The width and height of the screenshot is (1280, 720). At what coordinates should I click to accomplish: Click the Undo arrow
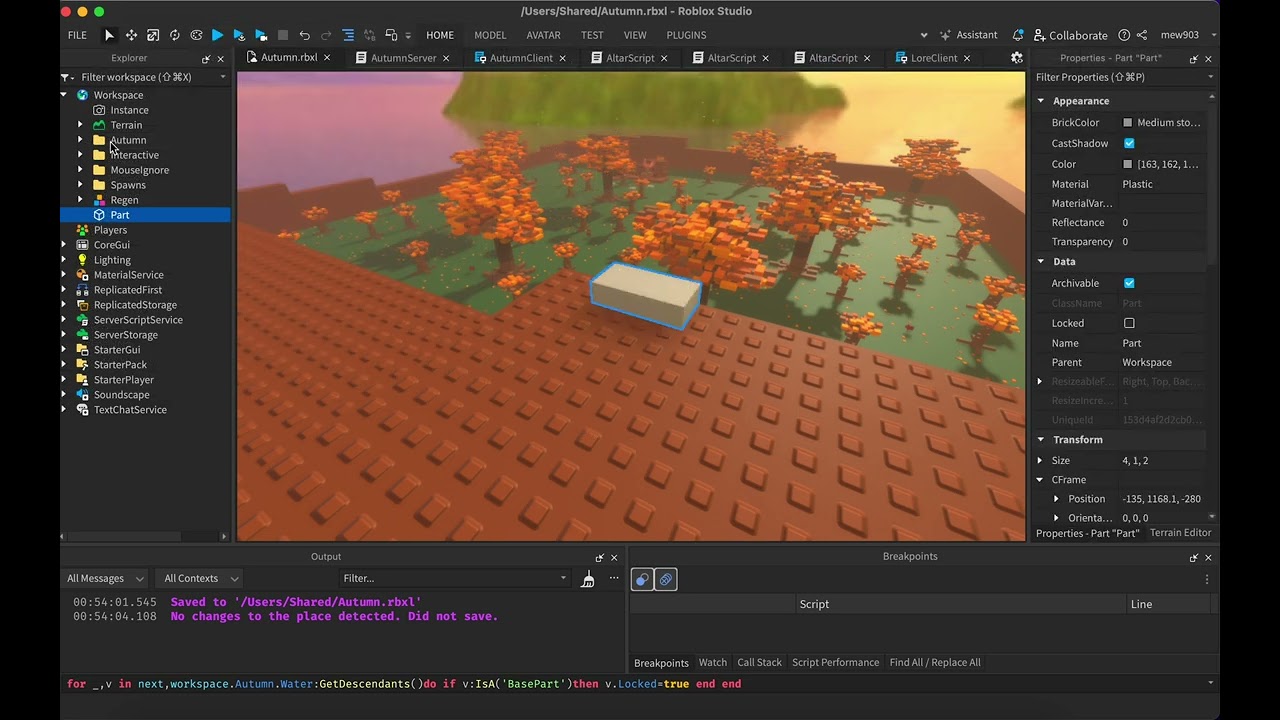pos(305,35)
